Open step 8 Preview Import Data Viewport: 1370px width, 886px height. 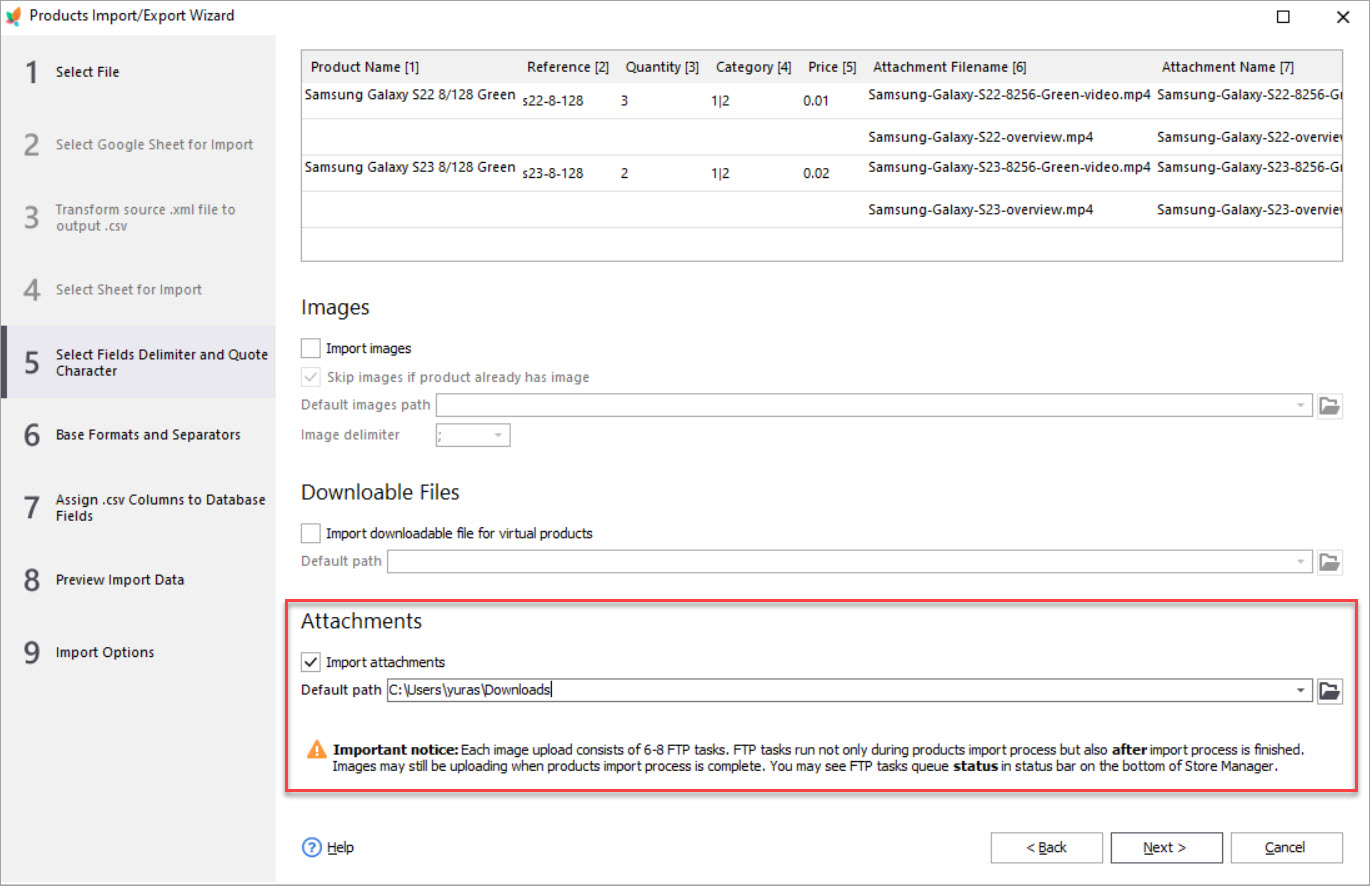pos(138,580)
